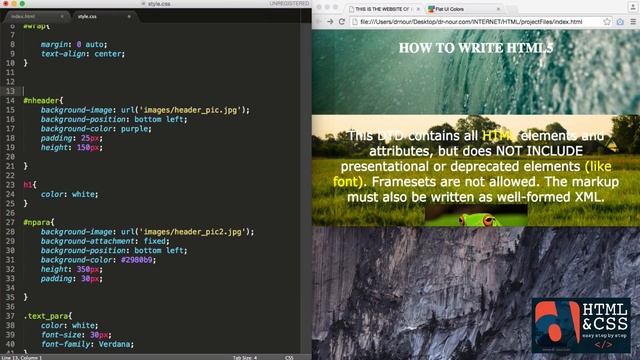The width and height of the screenshot is (640, 360).
Task: Click line number 27 in the gutter
Action: click(x=10, y=222)
